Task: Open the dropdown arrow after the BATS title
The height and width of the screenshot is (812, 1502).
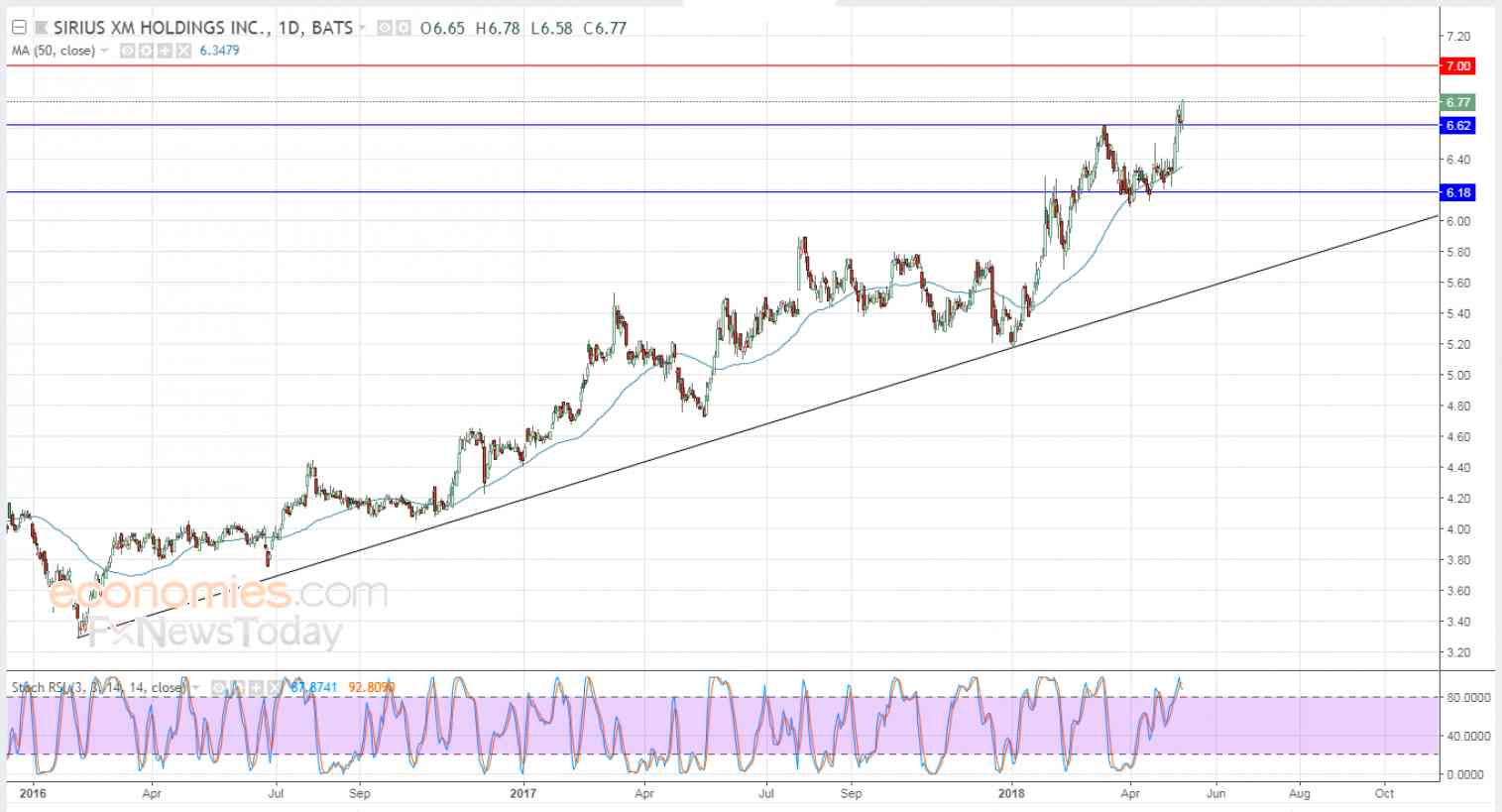Action: coord(362,28)
